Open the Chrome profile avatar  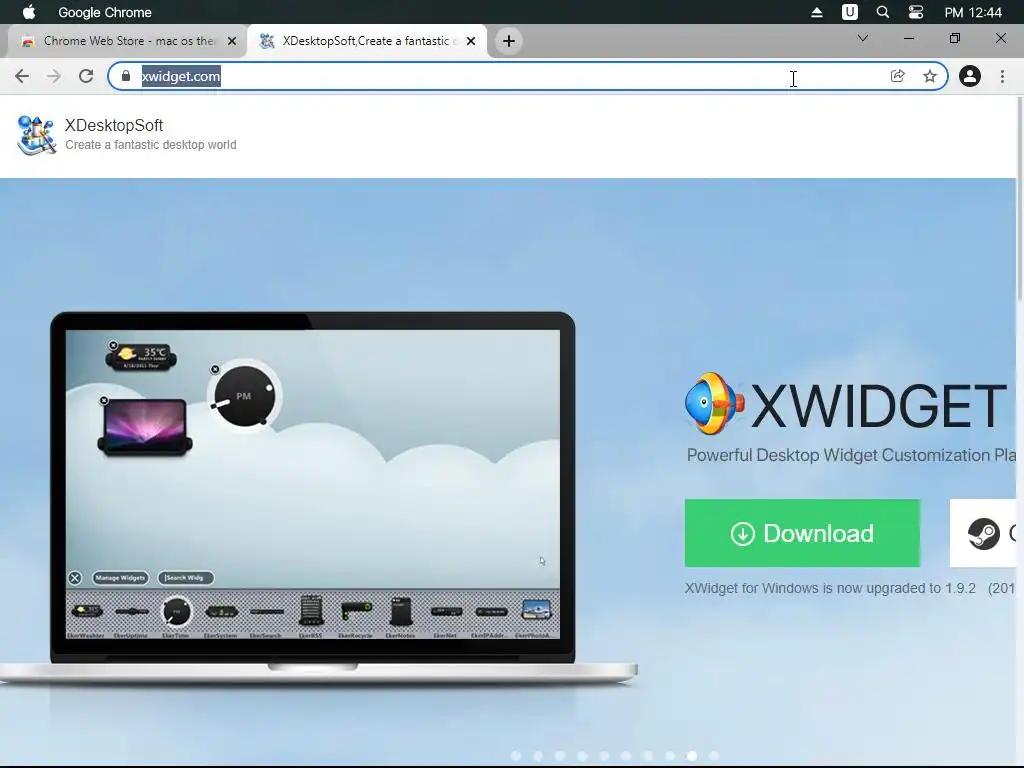[x=970, y=76]
